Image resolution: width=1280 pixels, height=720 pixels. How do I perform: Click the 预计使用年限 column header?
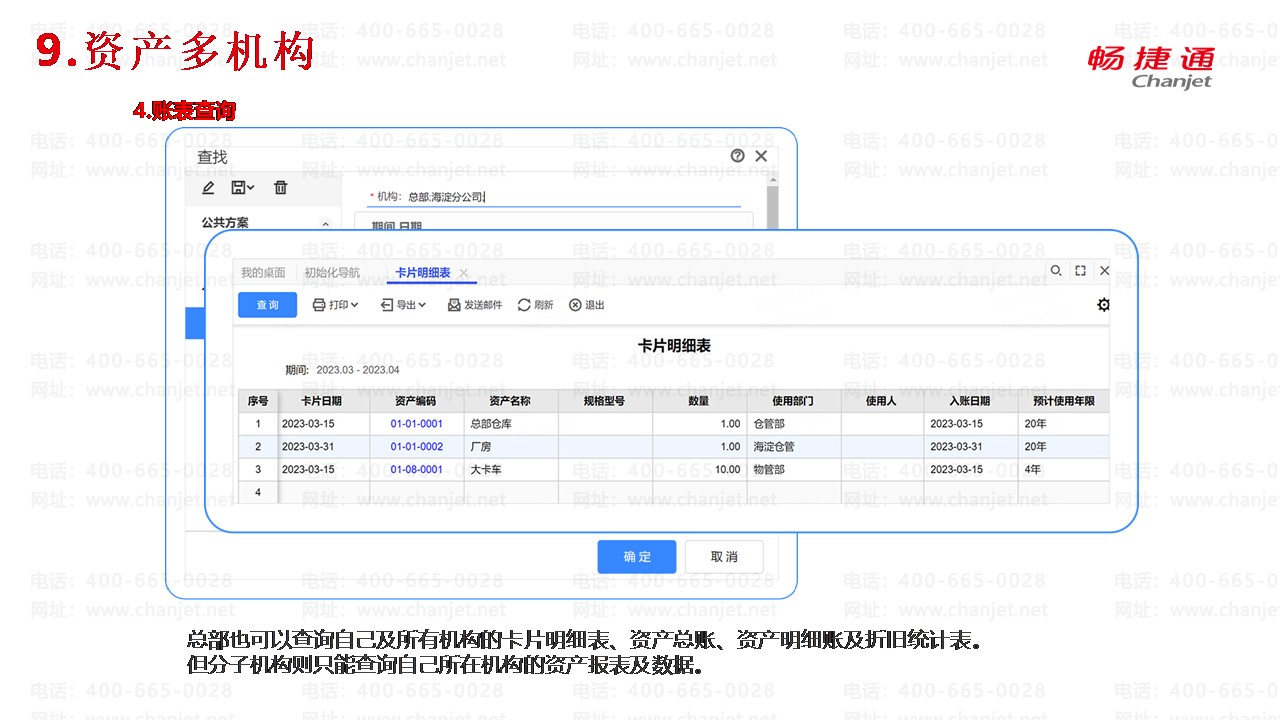pyautogui.click(x=1064, y=401)
